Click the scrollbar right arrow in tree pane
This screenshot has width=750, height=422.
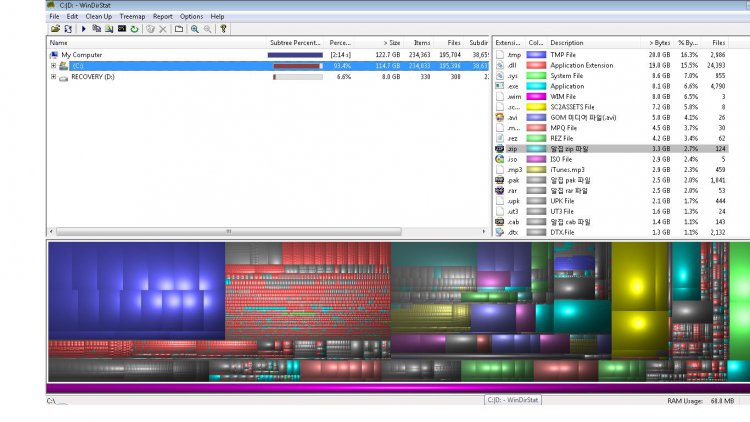484,232
